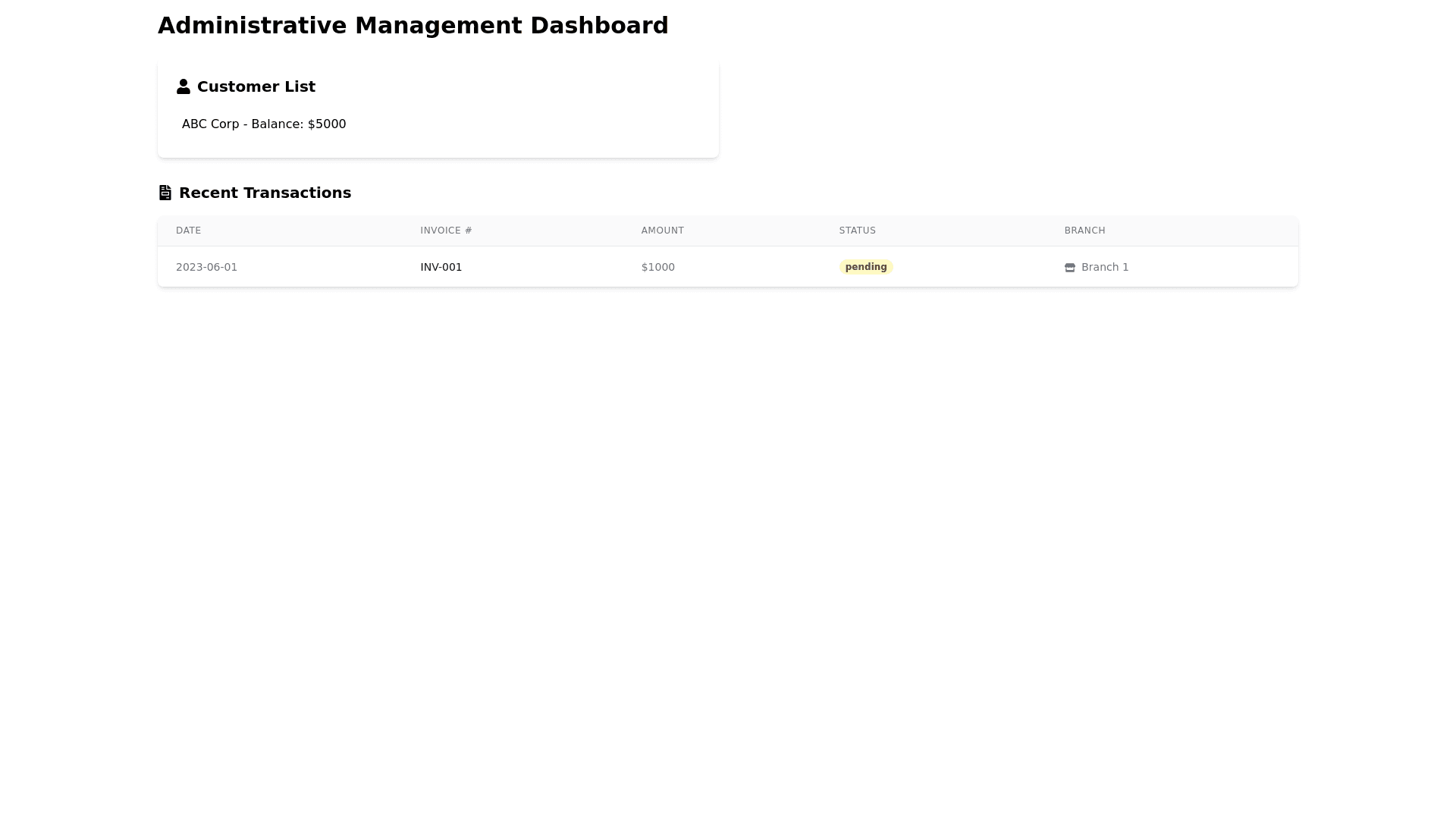Click the BRANCH column header
The width and height of the screenshot is (1456, 819).
[1084, 231]
